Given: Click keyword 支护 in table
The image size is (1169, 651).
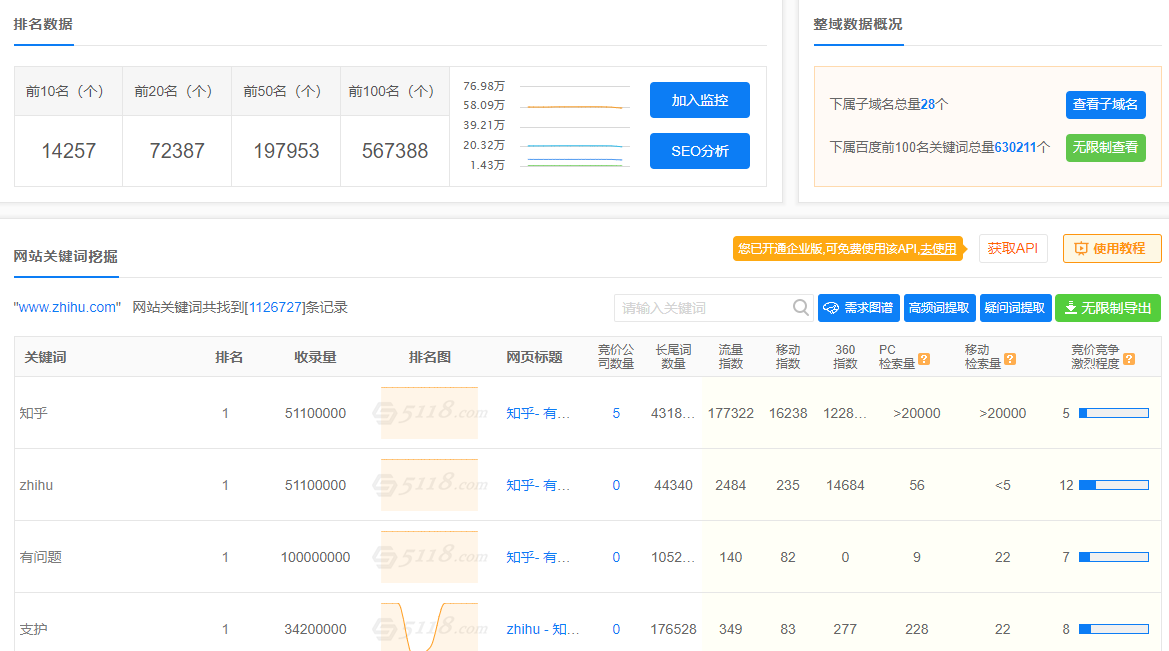Looking at the screenshot, I should [34, 629].
